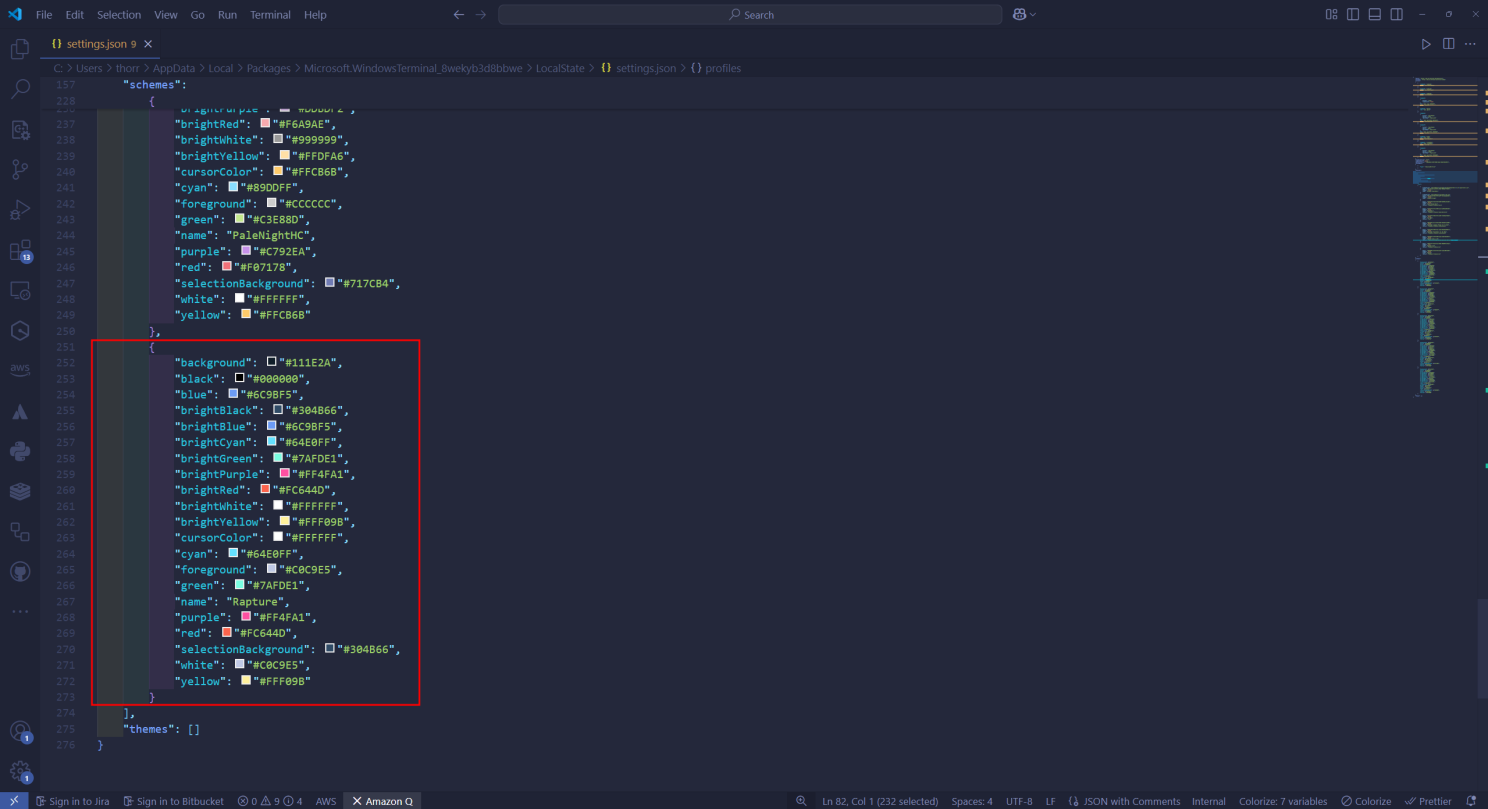This screenshot has width=1488, height=809.
Task: Open the profiles breadcrumb symbol dropdown
Action: (x=716, y=68)
